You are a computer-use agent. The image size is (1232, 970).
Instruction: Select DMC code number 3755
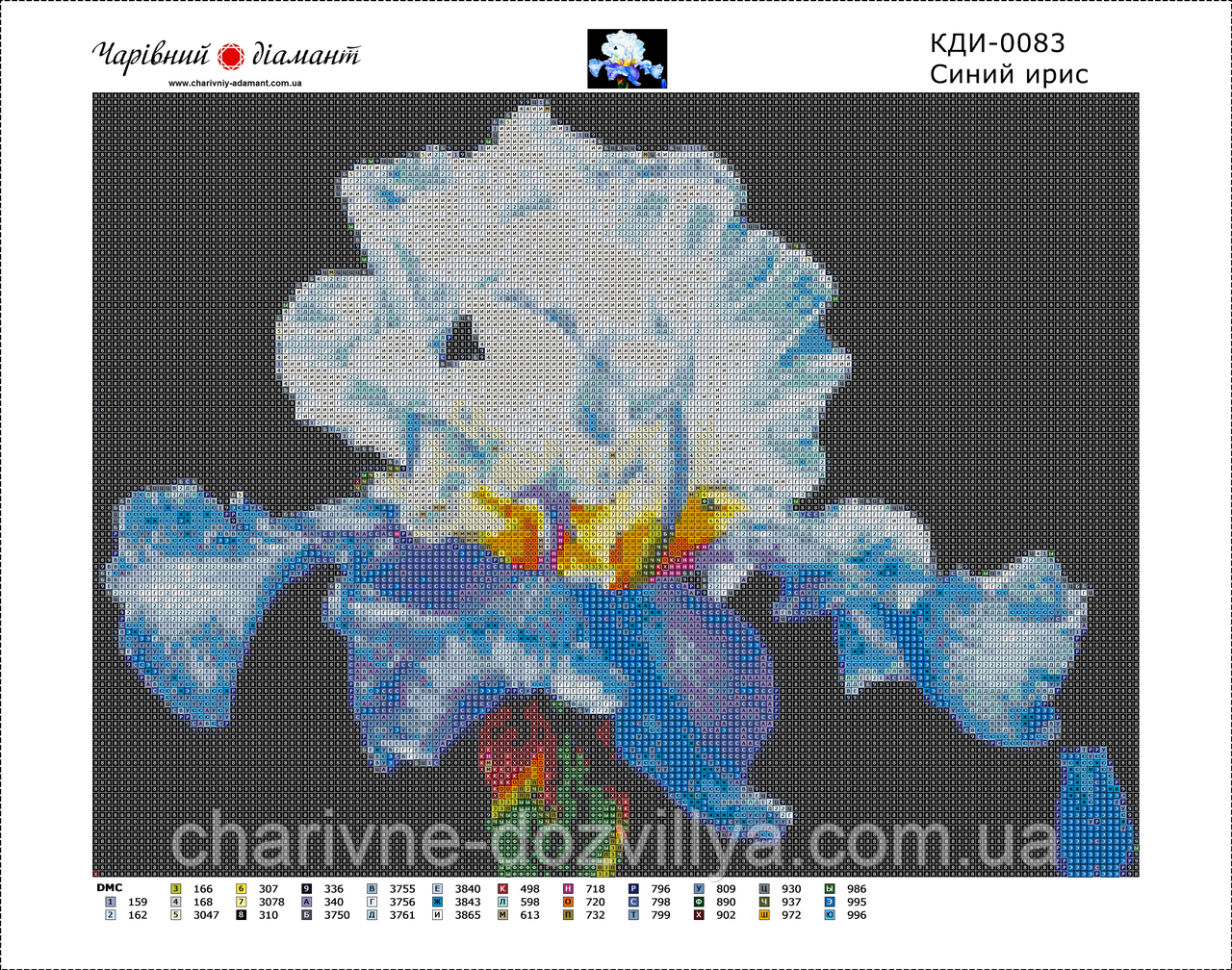point(402,889)
